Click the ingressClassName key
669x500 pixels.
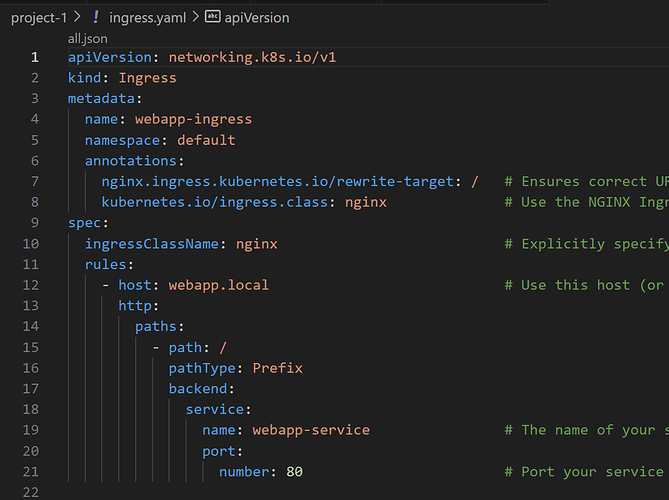tap(155, 243)
